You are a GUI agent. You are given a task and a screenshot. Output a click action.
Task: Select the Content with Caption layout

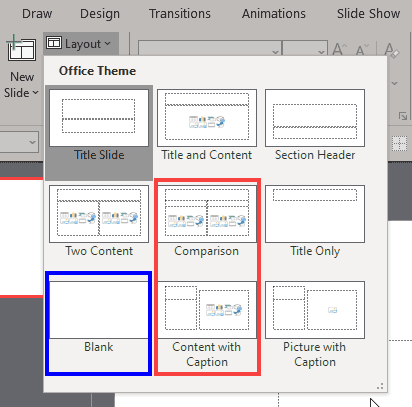coord(207,325)
